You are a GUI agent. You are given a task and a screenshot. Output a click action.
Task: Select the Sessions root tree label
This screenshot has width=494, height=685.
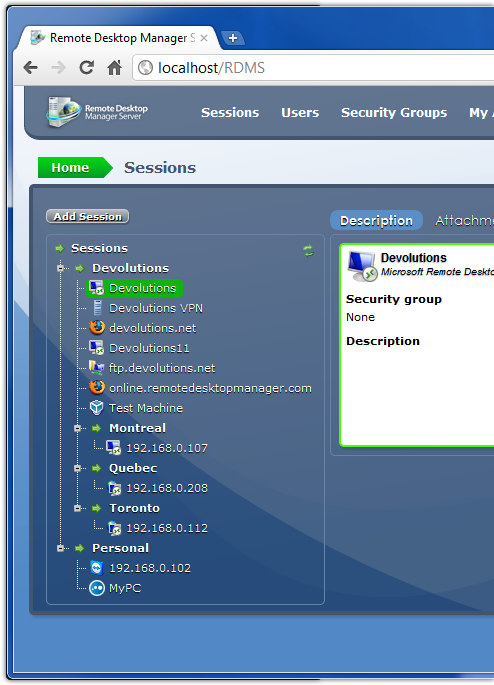pyautogui.click(x=100, y=248)
